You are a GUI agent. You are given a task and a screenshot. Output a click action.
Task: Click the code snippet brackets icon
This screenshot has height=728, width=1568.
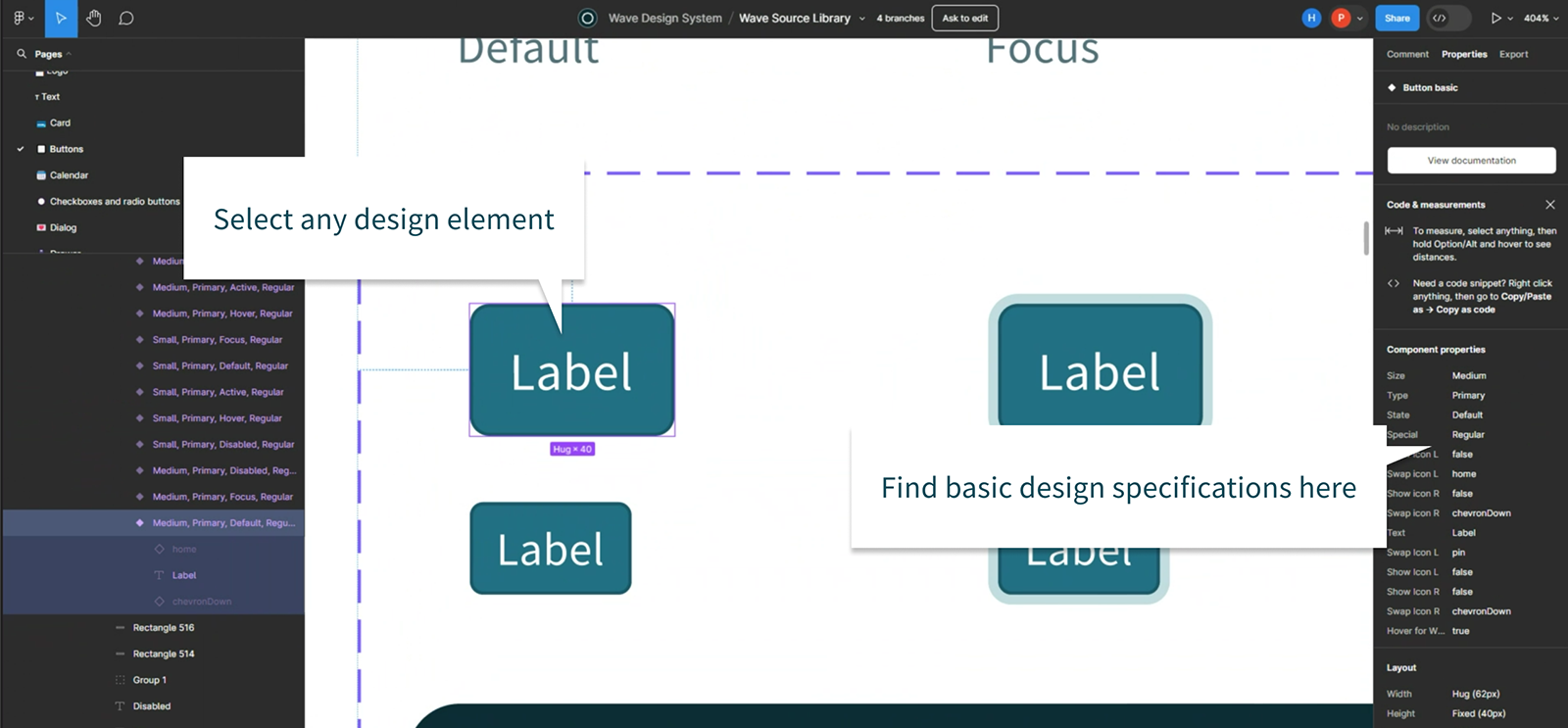pos(1394,283)
